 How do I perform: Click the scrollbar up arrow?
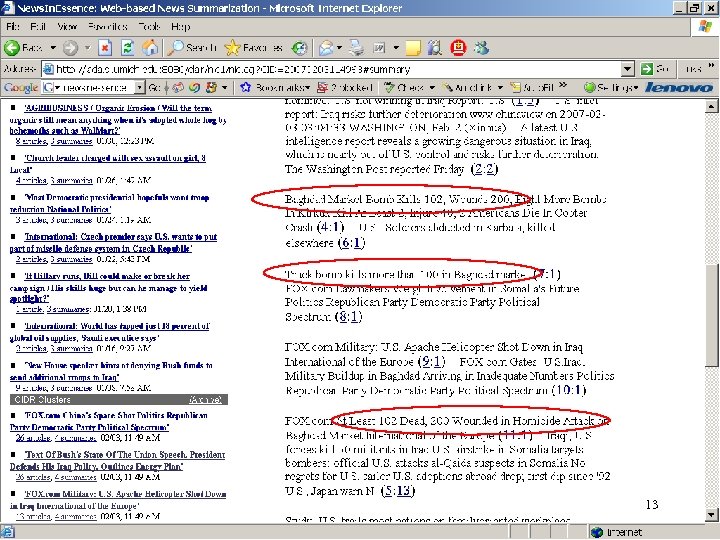coord(711,107)
